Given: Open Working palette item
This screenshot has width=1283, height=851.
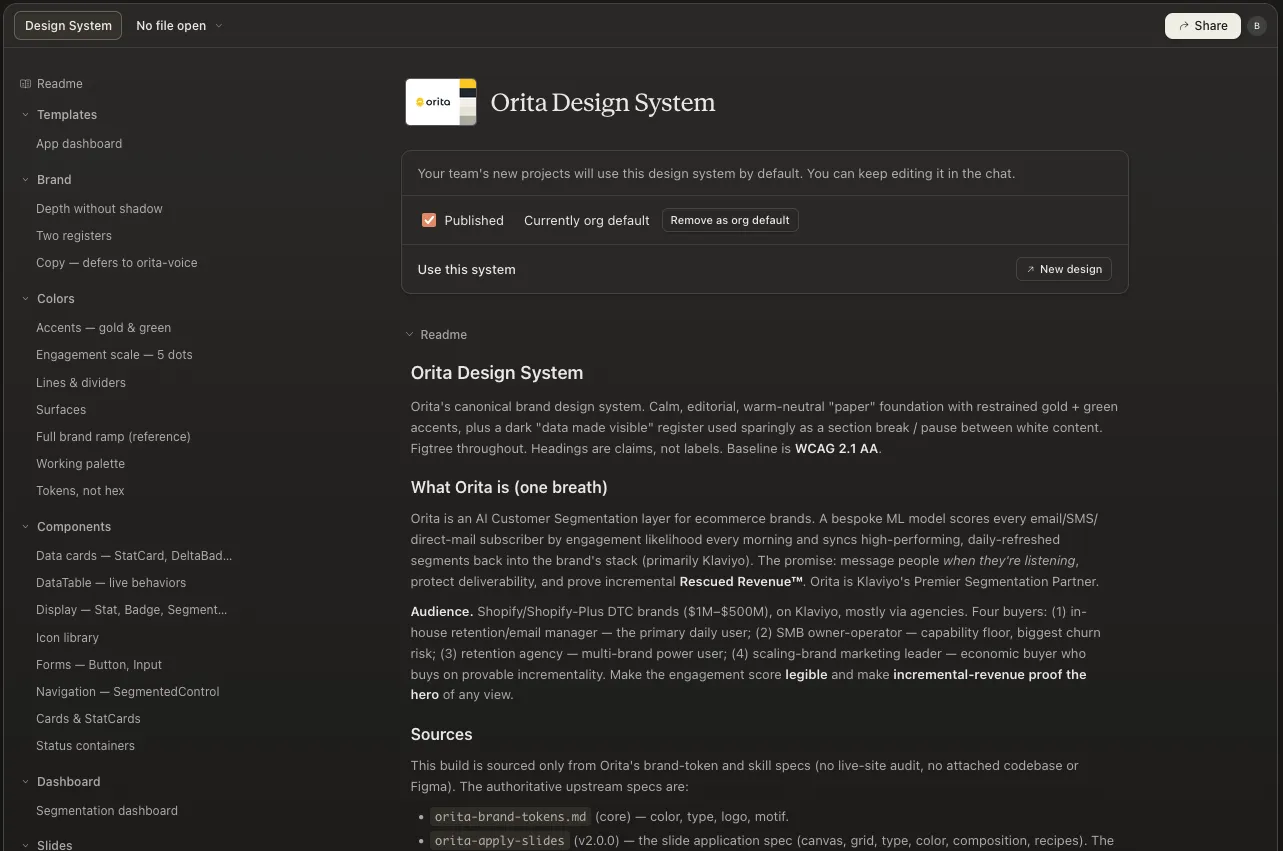Looking at the screenshot, I should [x=80, y=464].
